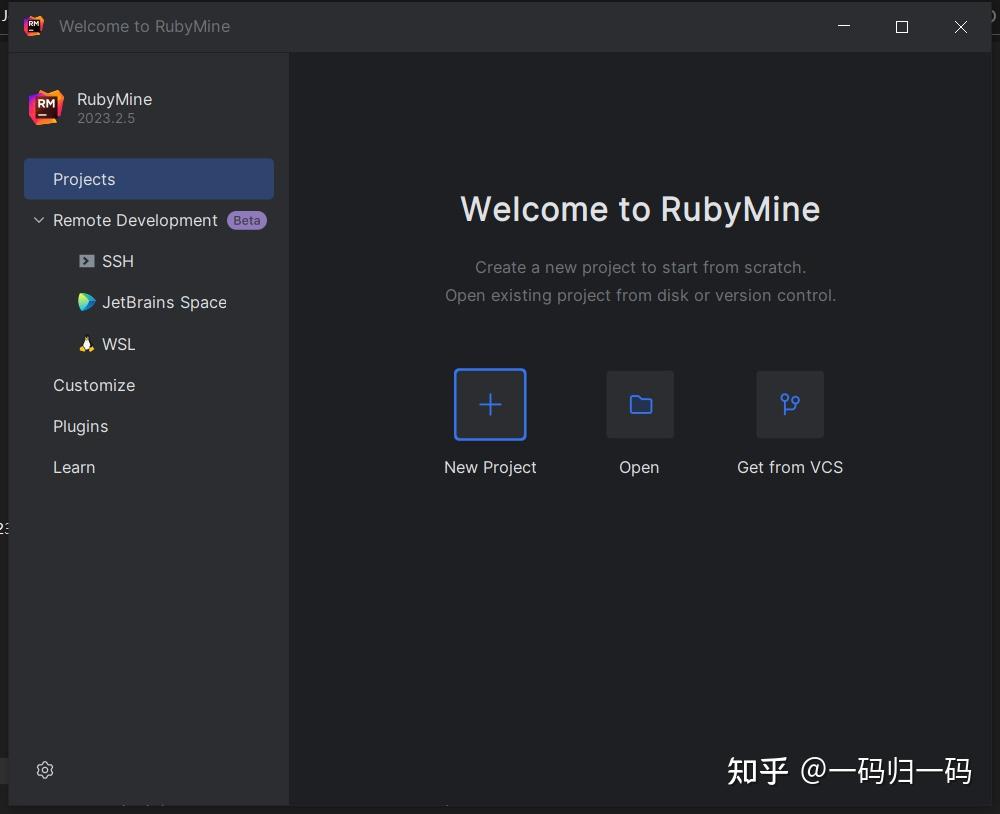
Task: Open the Plugins section
Action: point(80,426)
